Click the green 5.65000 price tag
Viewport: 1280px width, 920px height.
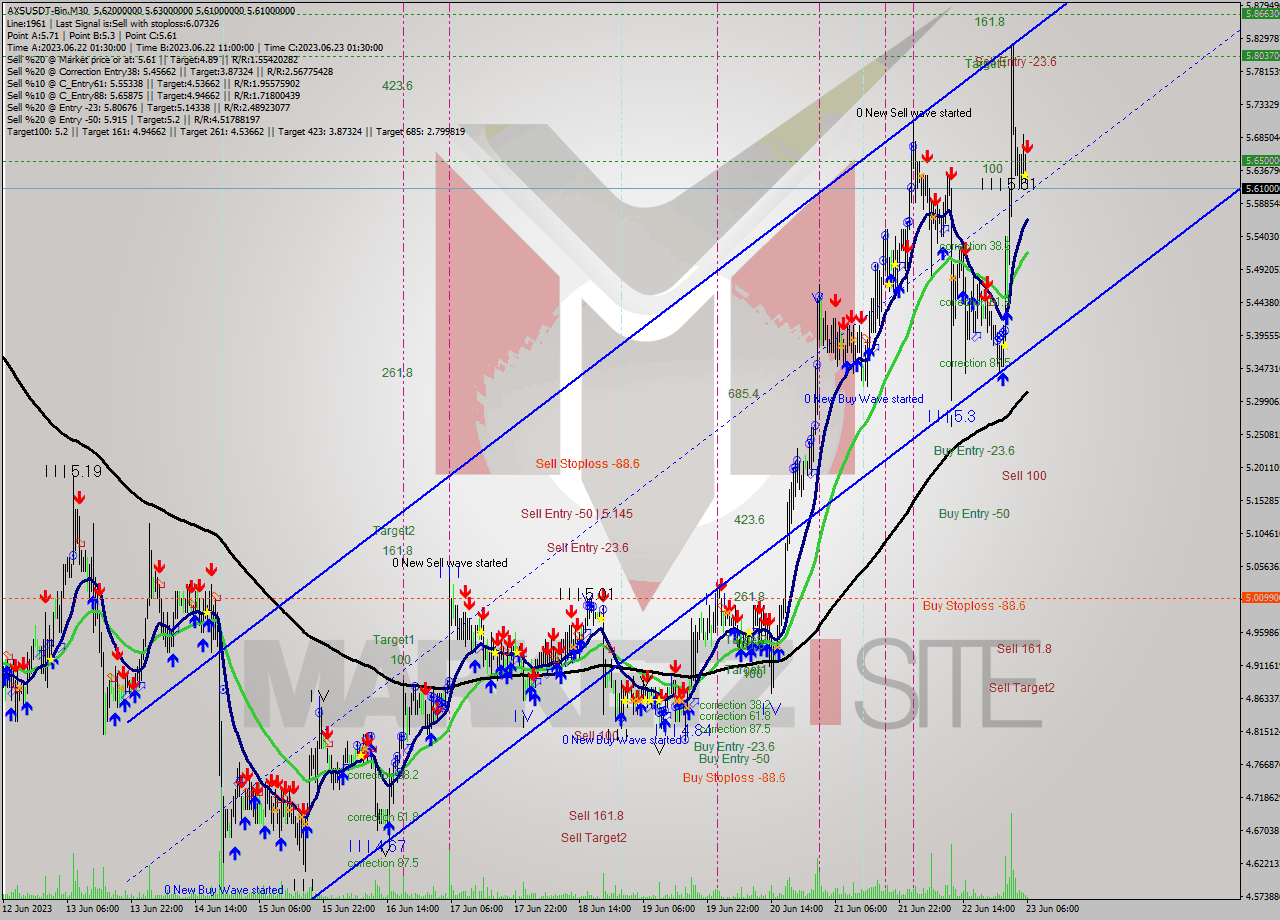tap(1259, 161)
